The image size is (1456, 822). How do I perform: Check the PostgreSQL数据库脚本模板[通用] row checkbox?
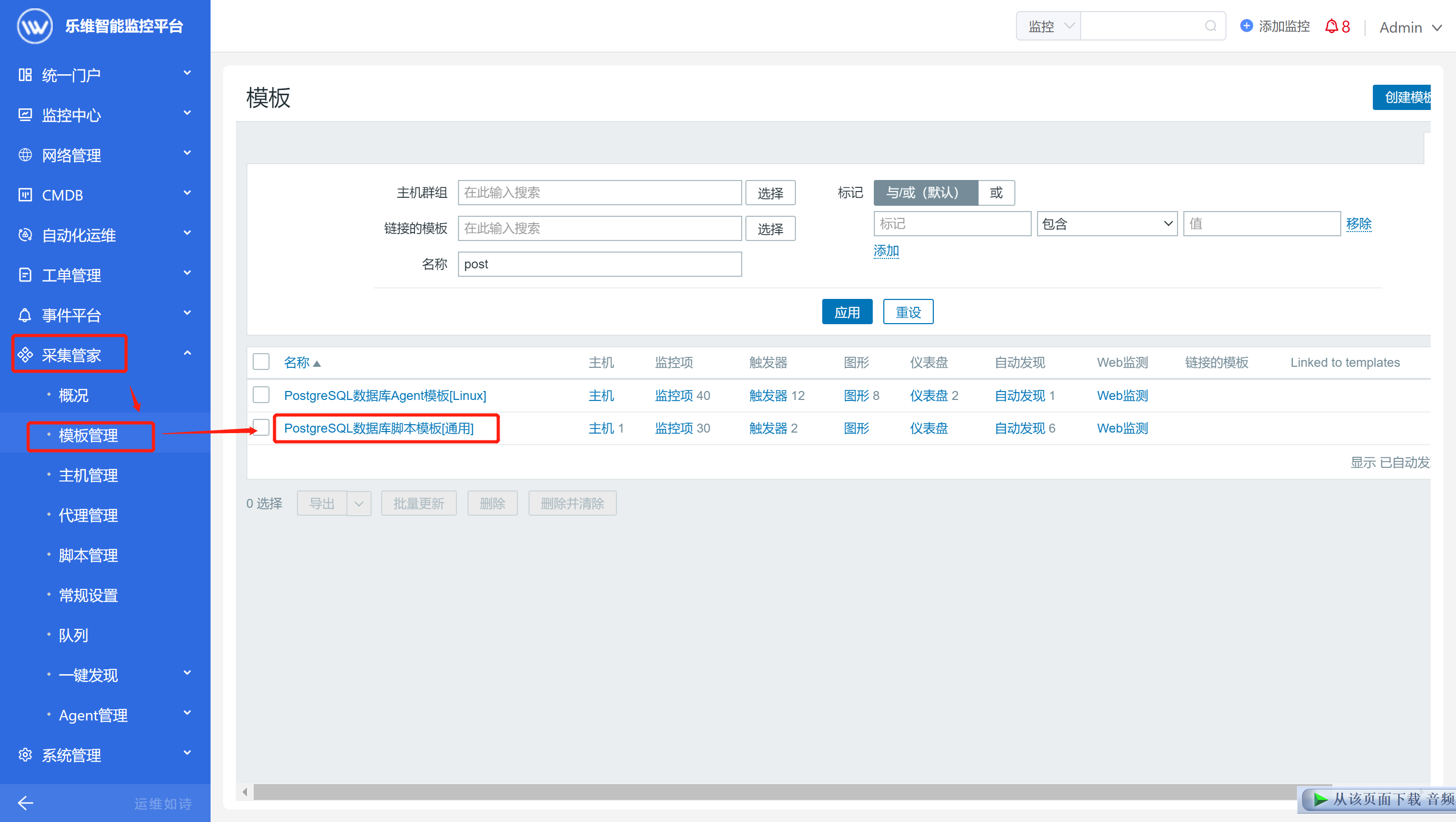[x=261, y=427]
